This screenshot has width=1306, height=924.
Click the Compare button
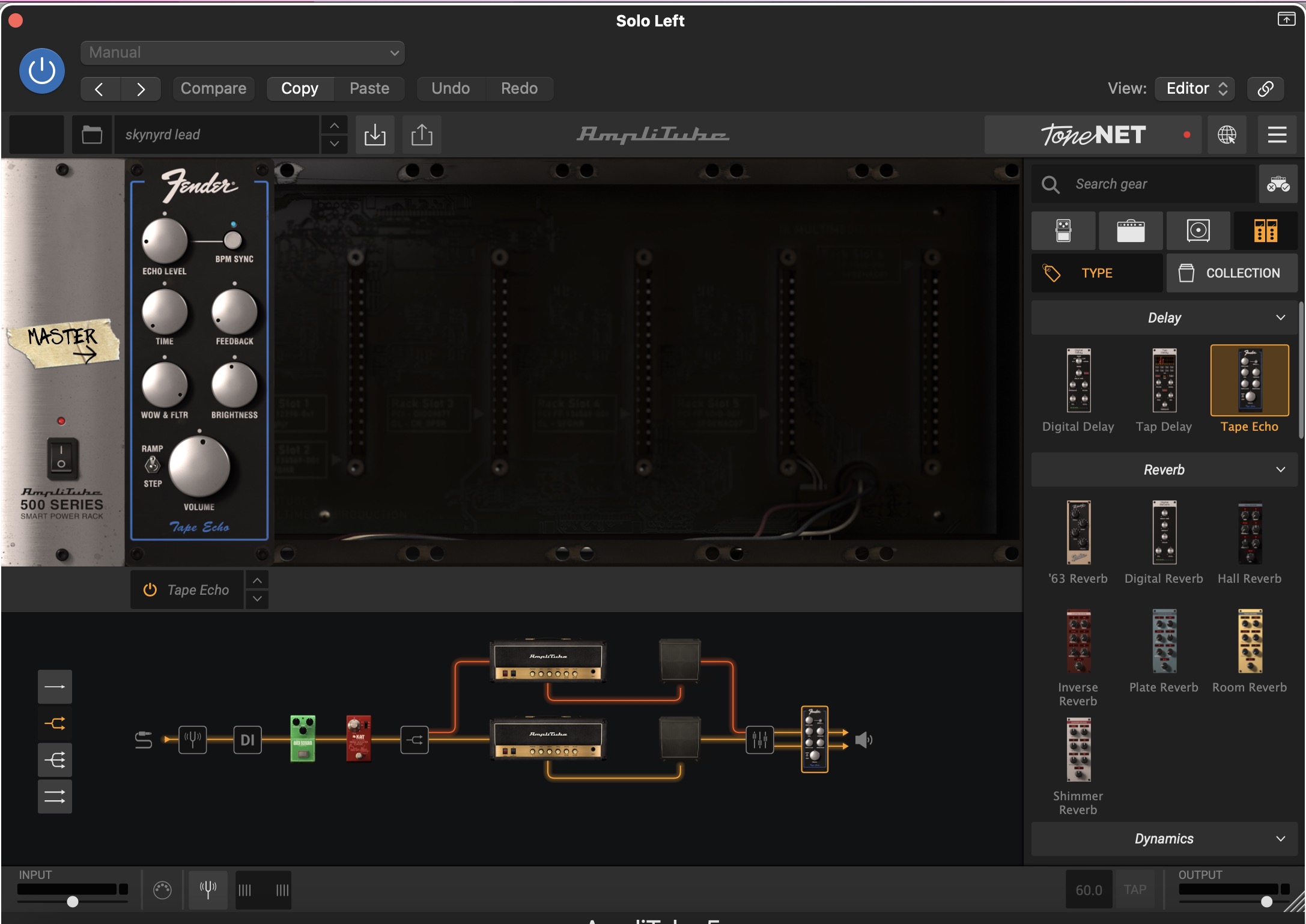213,89
